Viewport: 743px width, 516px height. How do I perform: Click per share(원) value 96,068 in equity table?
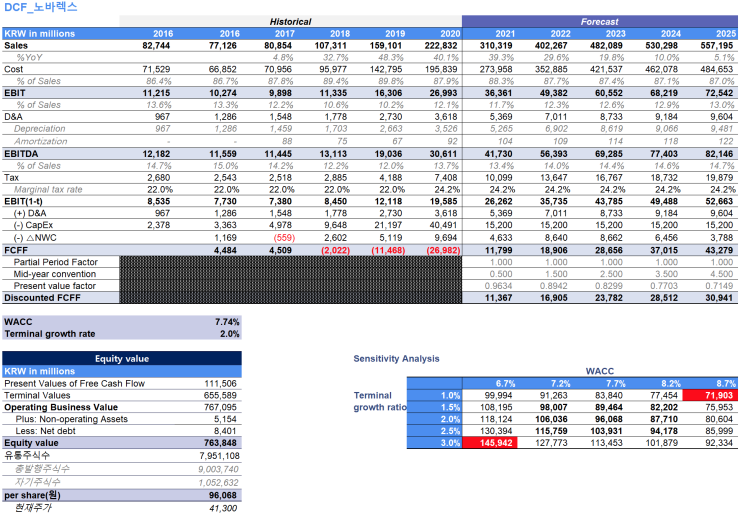(x=225, y=495)
